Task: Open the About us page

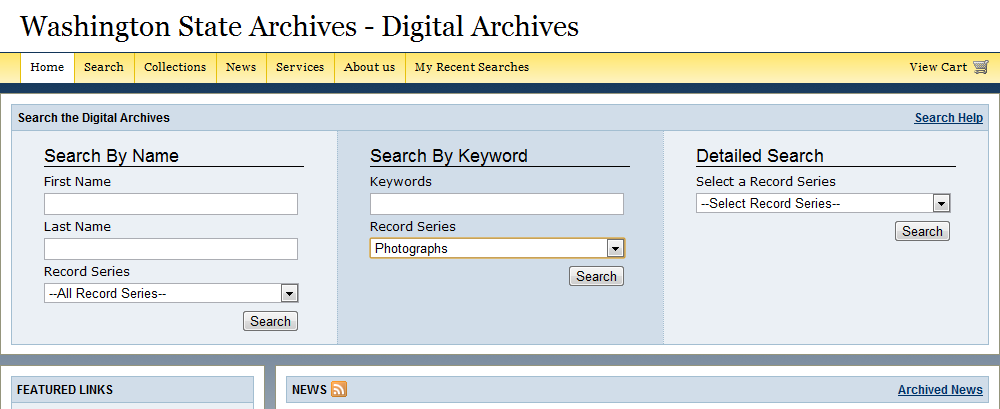Action: point(369,67)
